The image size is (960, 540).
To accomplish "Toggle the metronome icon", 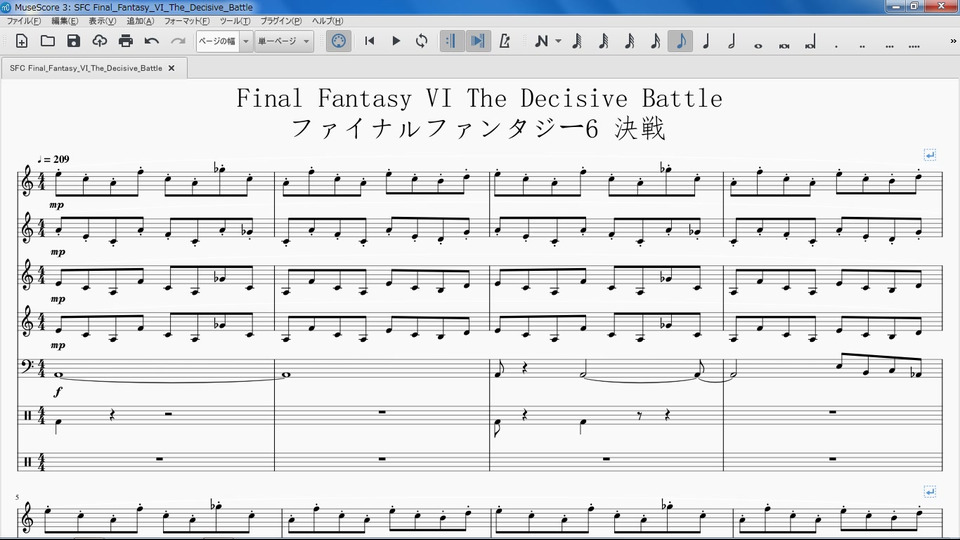I will [504, 41].
